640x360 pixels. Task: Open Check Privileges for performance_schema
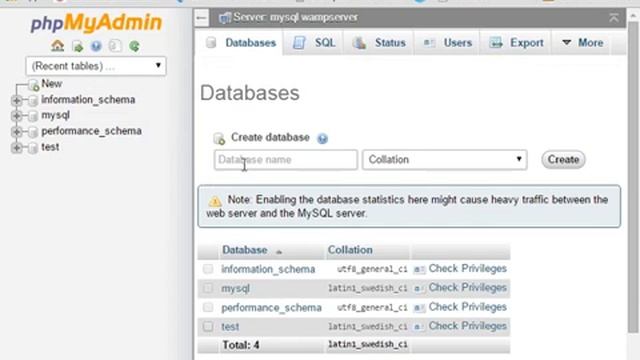(467, 307)
